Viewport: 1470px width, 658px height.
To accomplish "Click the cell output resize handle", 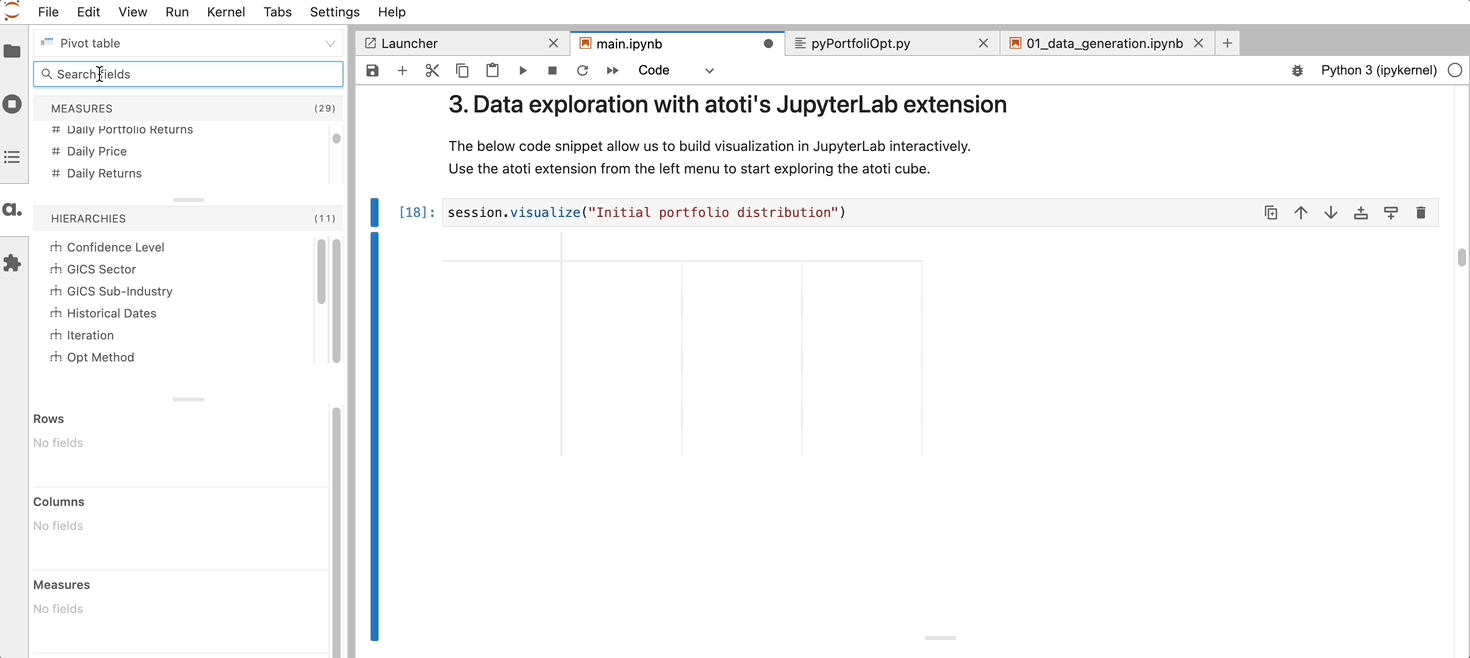I will 940,638.
